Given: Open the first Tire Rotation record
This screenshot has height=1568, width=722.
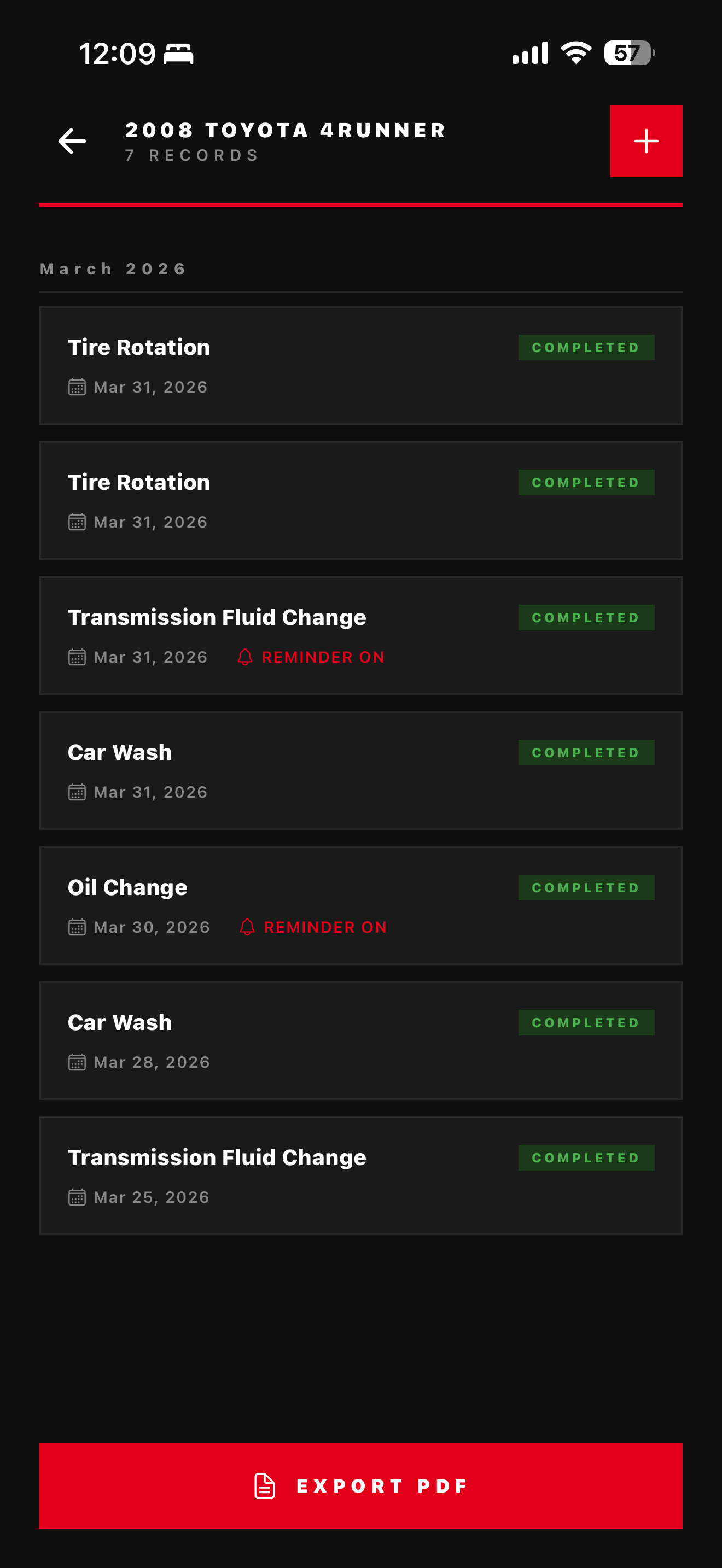Looking at the screenshot, I should pos(361,365).
